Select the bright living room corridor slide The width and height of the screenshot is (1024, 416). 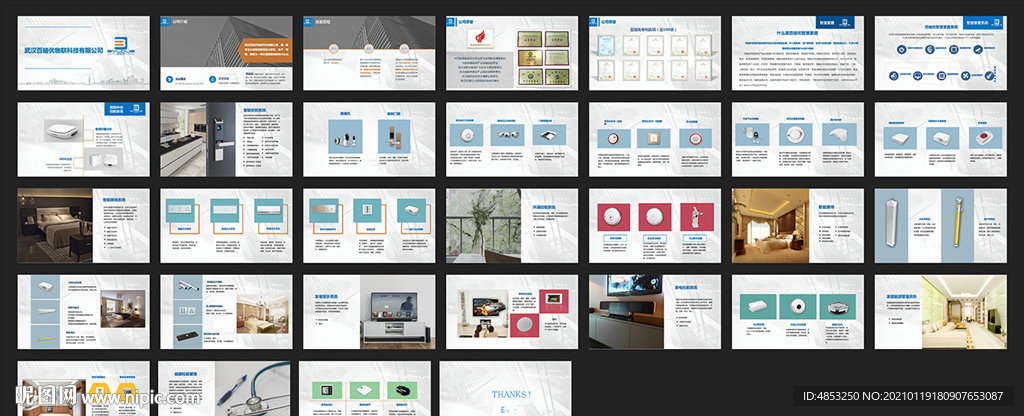pos(940,311)
